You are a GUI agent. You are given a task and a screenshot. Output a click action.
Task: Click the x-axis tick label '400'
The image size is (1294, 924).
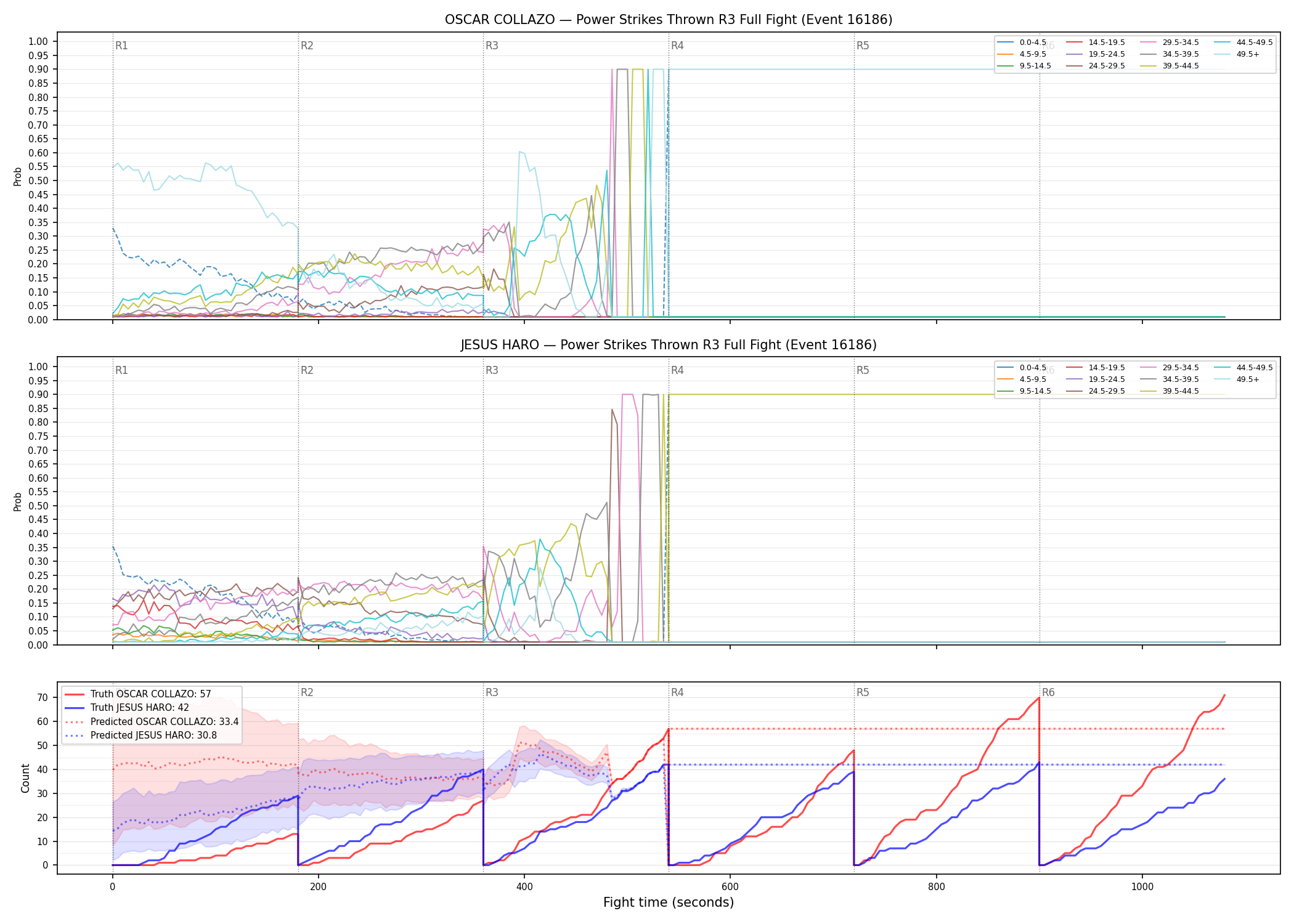click(x=524, y=886)
